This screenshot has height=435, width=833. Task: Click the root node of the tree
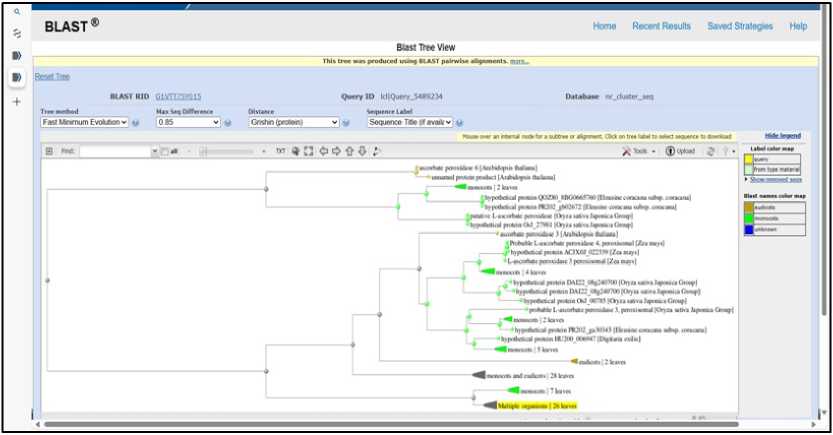(47, 280)
